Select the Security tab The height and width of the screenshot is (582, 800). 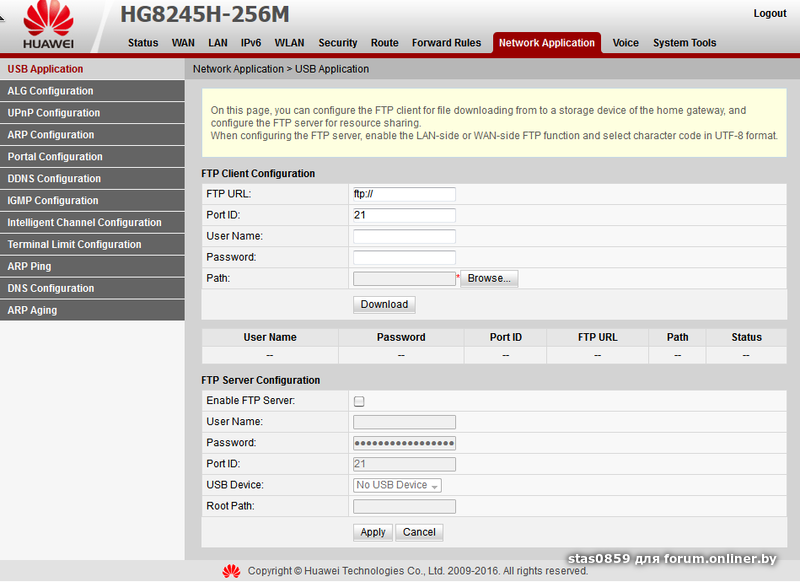[337, 43]
